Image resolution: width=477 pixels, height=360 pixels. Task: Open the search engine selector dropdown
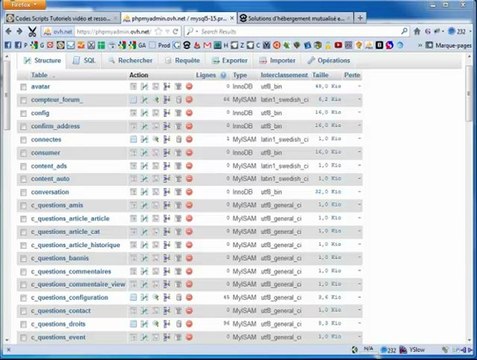(192, 32)
